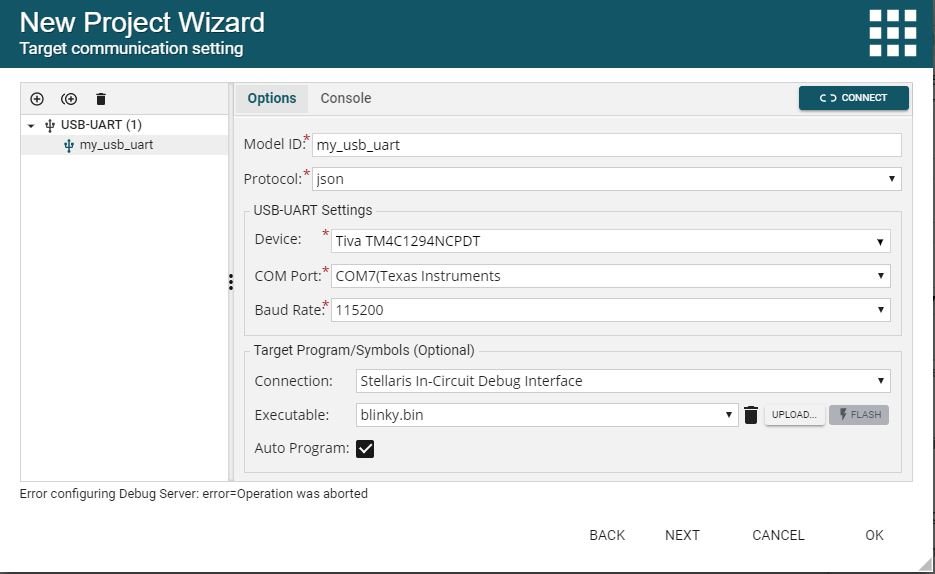935x574 pixels.
Task: Delete executable with the trash icon
Action: [751, 415]
